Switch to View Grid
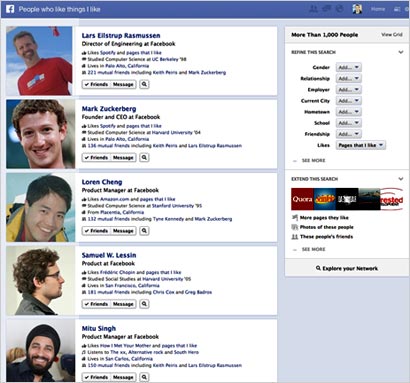This screenshot has width=410, height=383. point(392,35)
